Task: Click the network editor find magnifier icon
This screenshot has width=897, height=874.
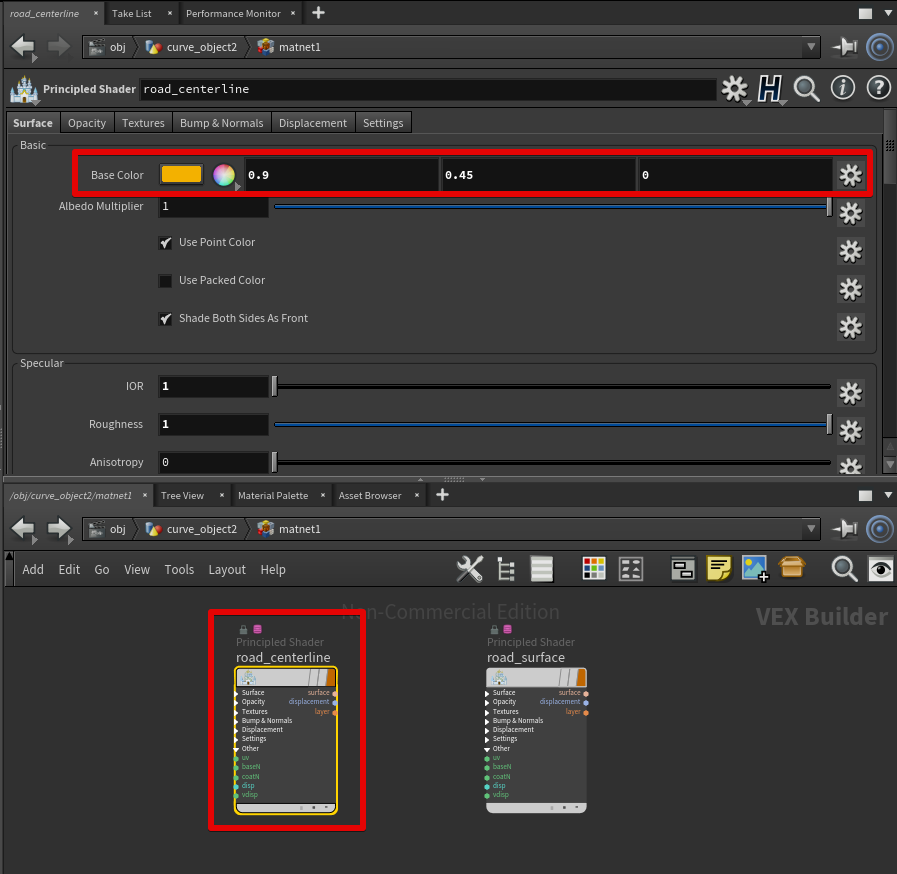Action: 844,569
